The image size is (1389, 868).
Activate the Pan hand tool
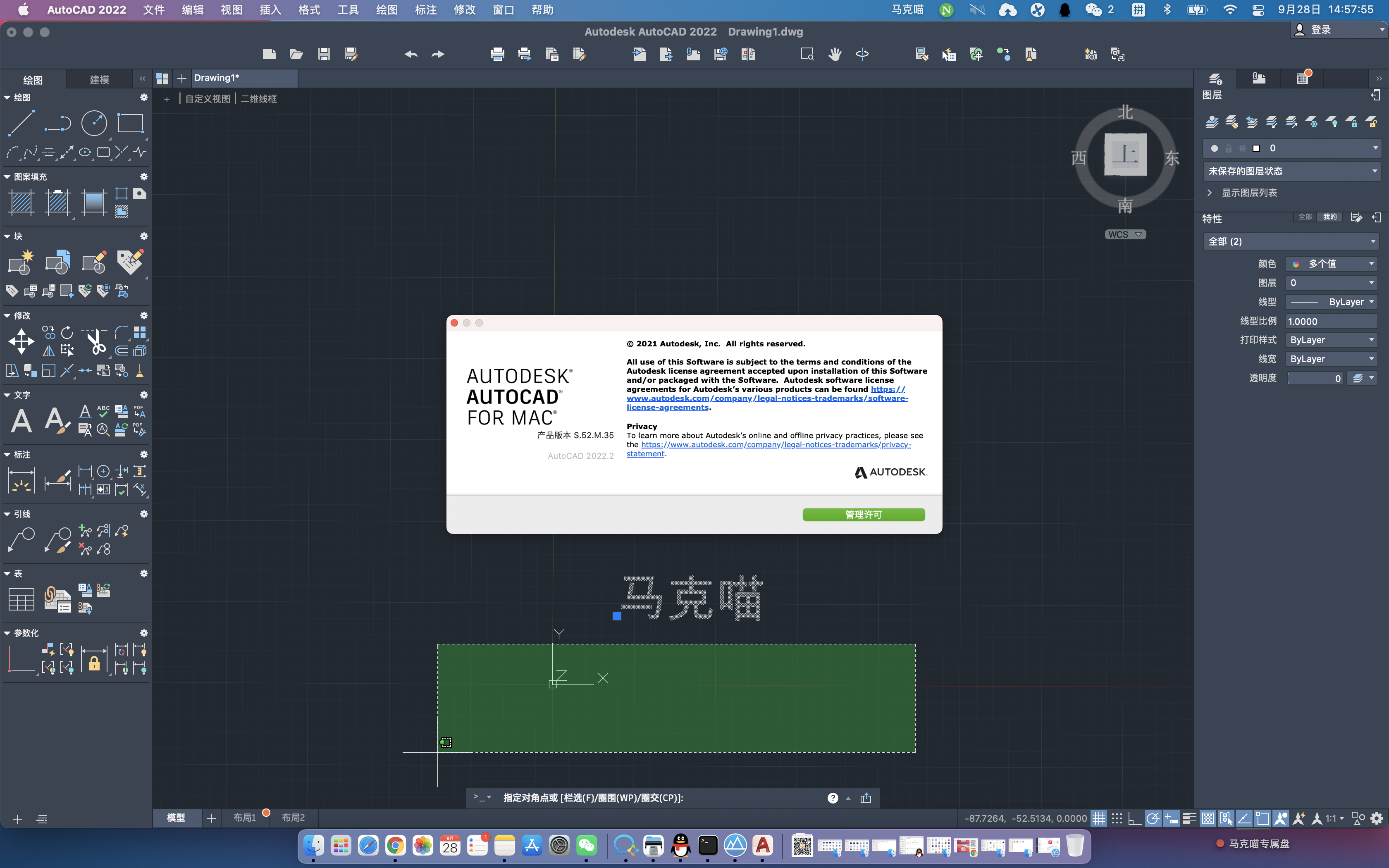pyautogui.click(x=835, y=55)
